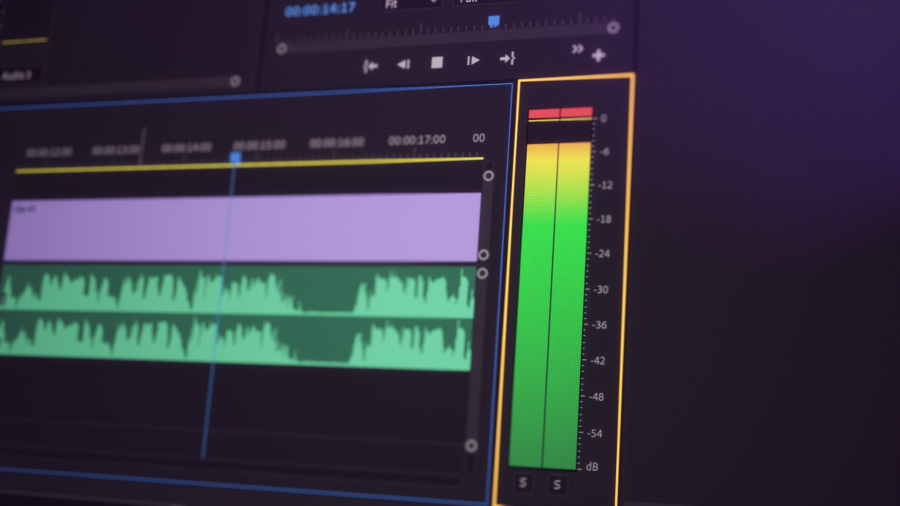900x506 pixels.
Task: Reset the left red clipping indicator
Action: pos(544,112)
